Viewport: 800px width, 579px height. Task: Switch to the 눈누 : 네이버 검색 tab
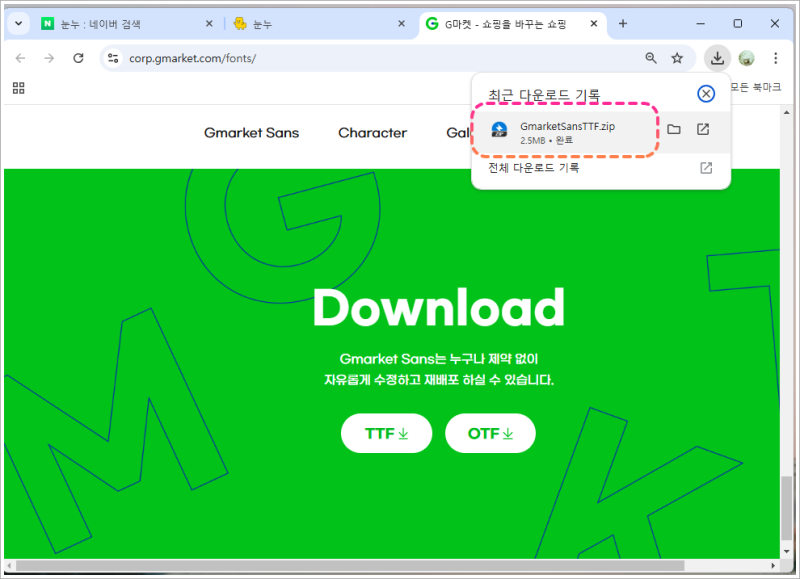pyautogui.click(x=120, y=22)
